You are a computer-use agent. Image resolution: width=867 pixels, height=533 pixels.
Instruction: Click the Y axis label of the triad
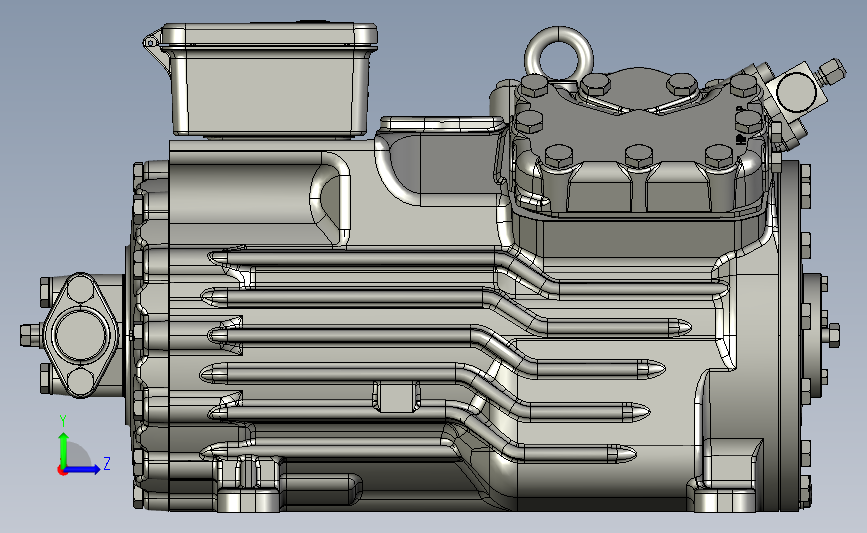pyautogui.click(x=63, y=422)
